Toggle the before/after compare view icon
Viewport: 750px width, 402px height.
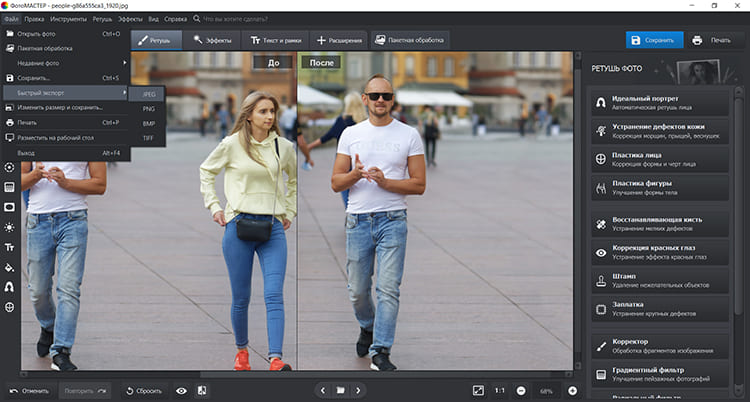pyautogui.click(x=202, y=390)
